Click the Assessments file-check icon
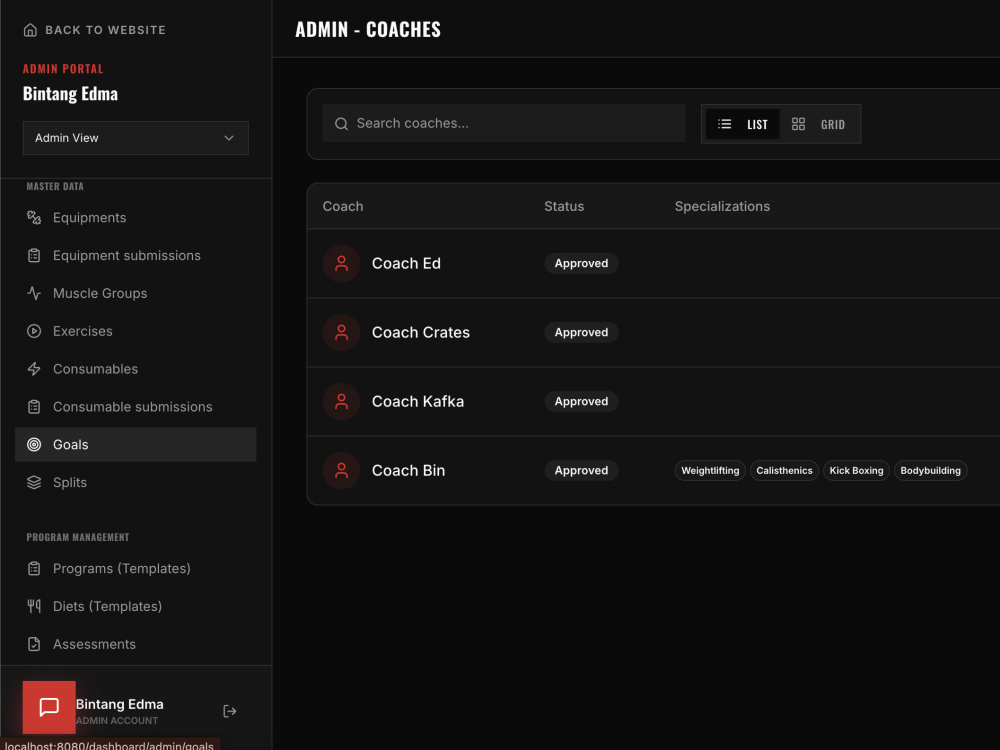The height and width of the screenshot is (750, 1000). (x=34, y=644)
